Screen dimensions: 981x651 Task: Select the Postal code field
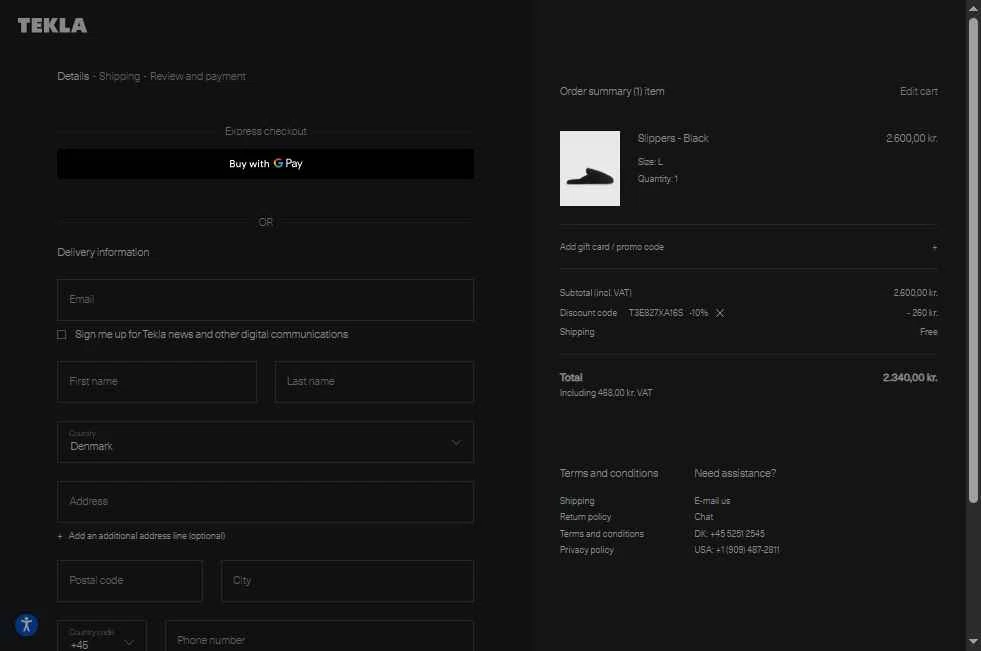coord(130,581)
